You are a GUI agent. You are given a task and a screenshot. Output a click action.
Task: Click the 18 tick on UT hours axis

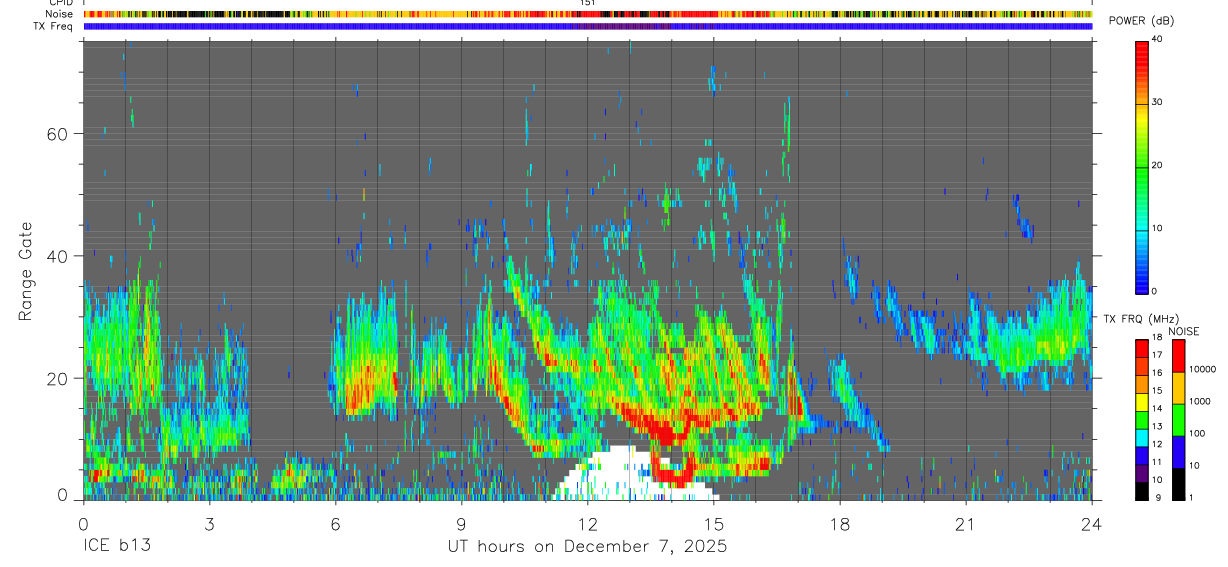click(840, 523)
